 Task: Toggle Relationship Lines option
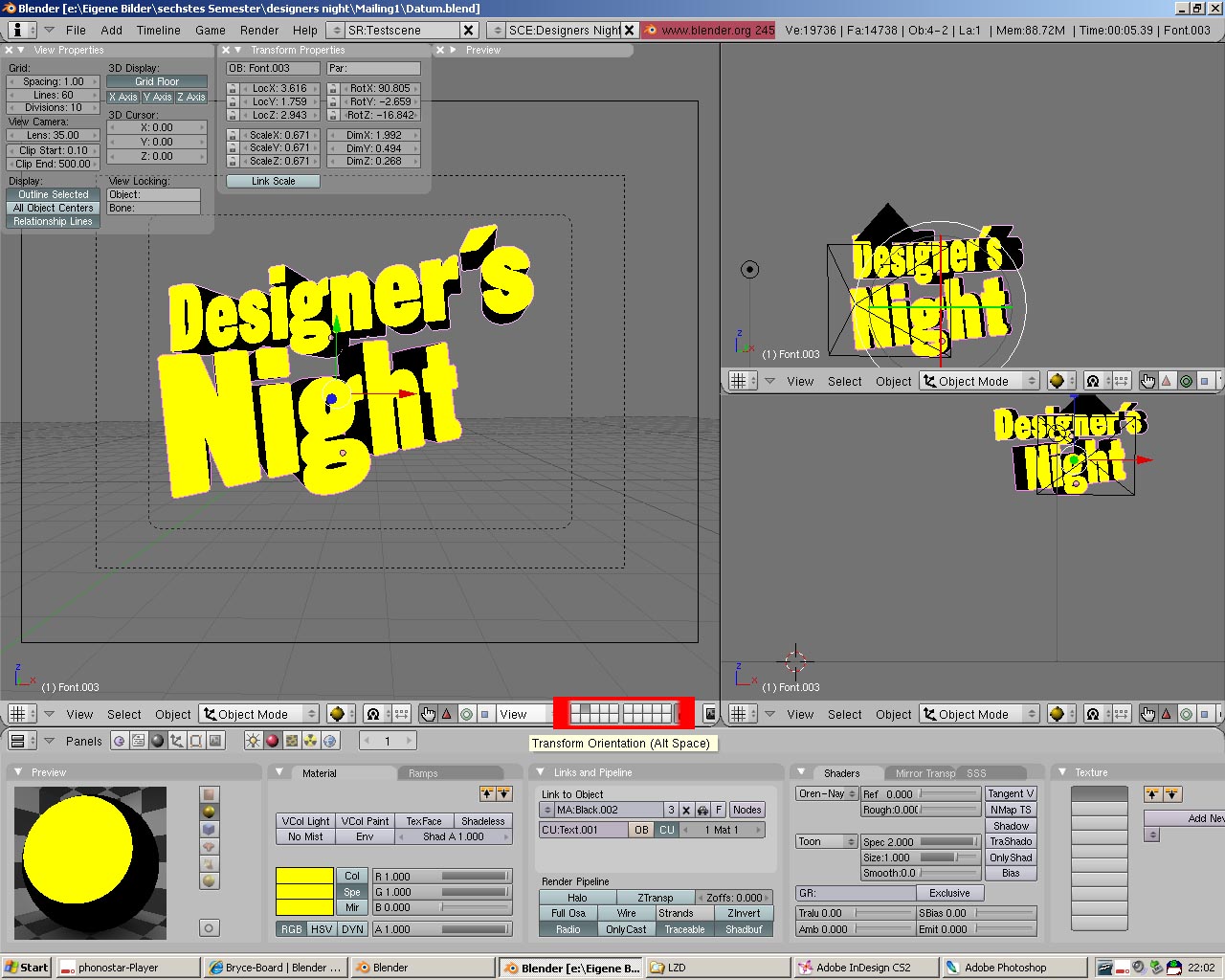(x=54, y=221)
